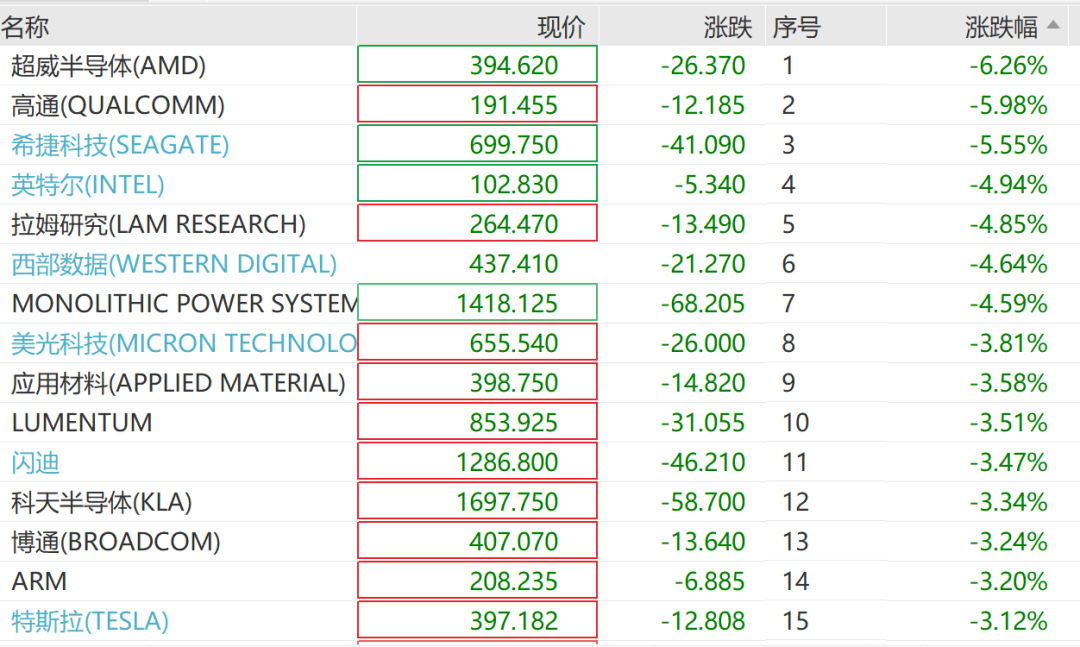The width and height of the screenshot is (1080, 647).
Task: Click Micron change value -26.000
Action: click(x=703, y=343)
